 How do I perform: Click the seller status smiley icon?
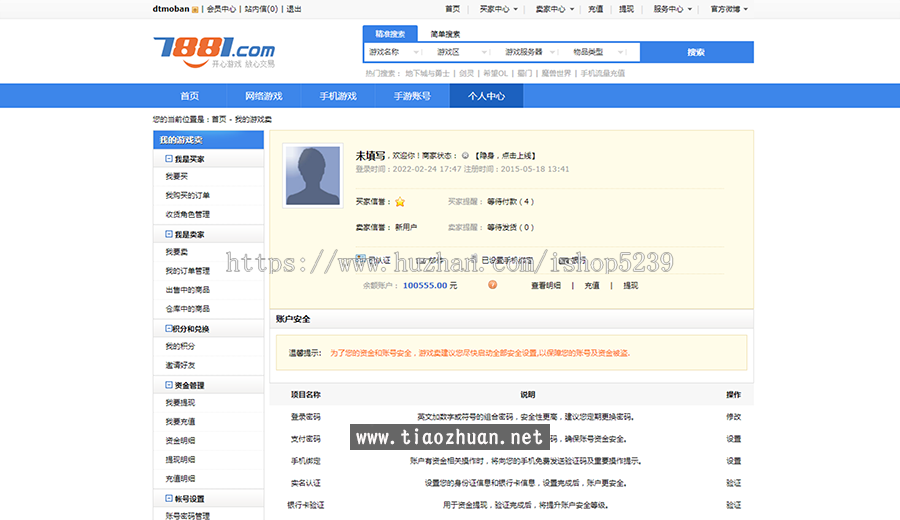[x=465, y=156]
